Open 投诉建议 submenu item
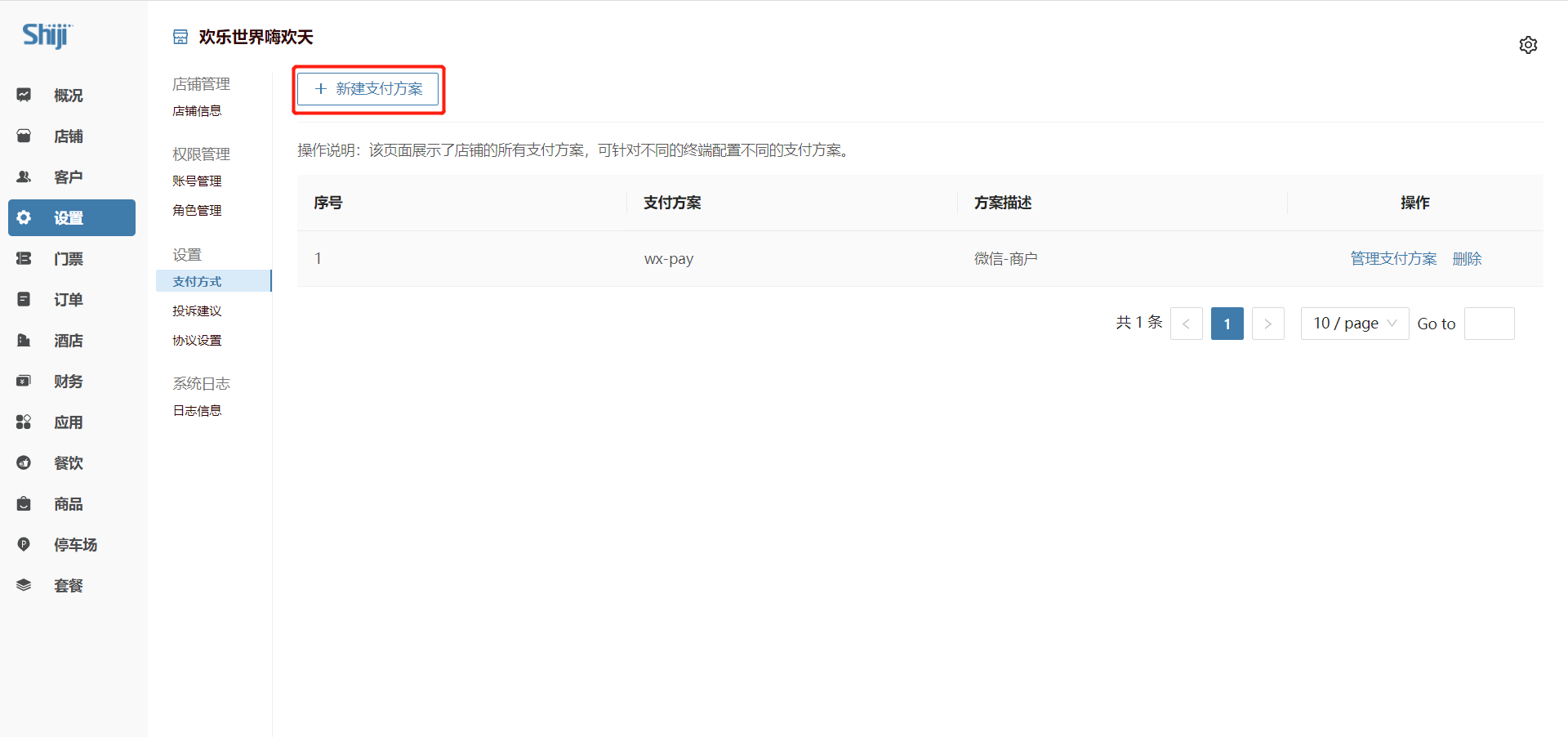The width and height of the screenshot is (1568, 737). pos(197,311)
